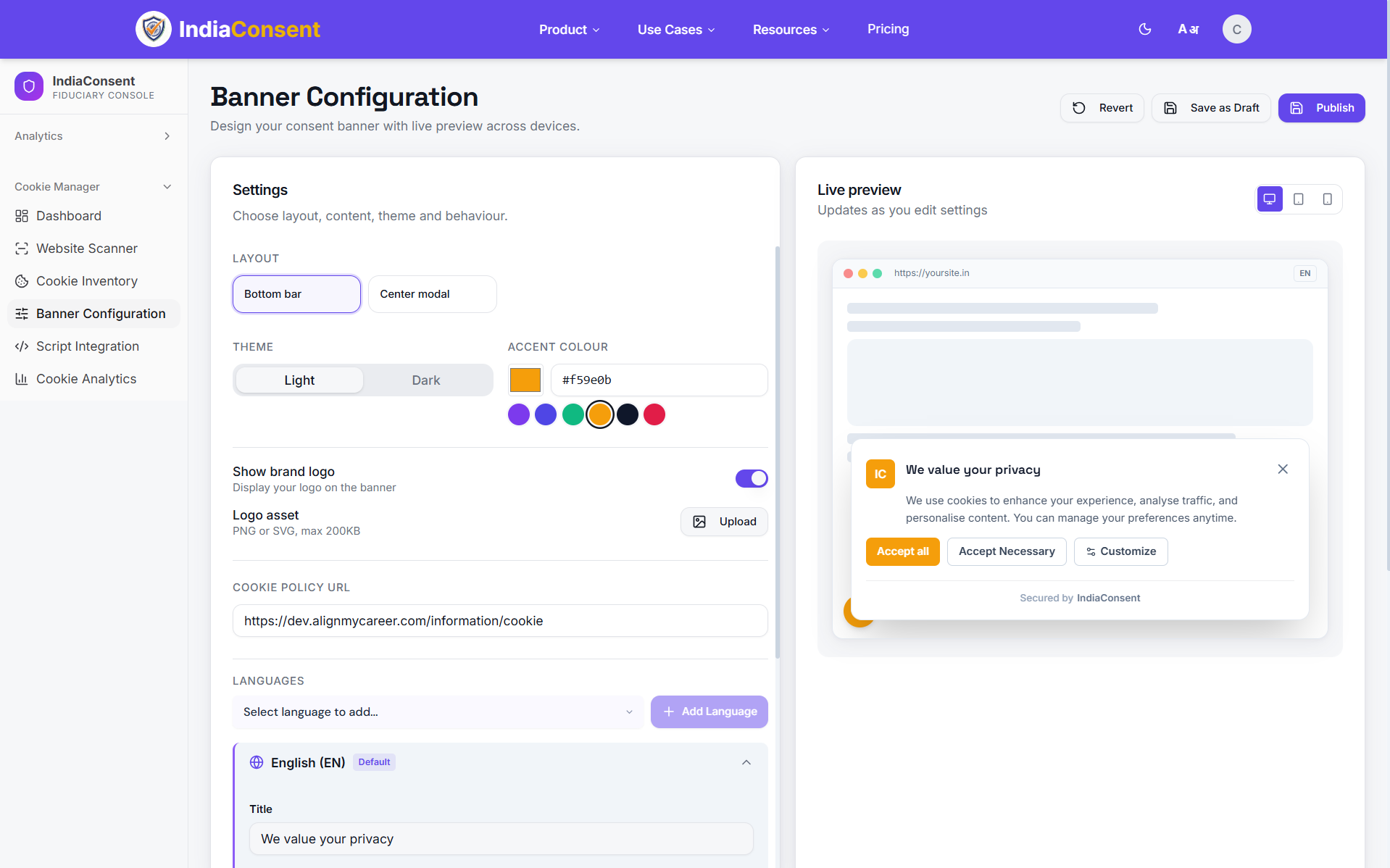Image resolution: width=1390 pixels, height=868 pixels.
Task: Choose the orange accent colour preset
Action: coord(600,414)
